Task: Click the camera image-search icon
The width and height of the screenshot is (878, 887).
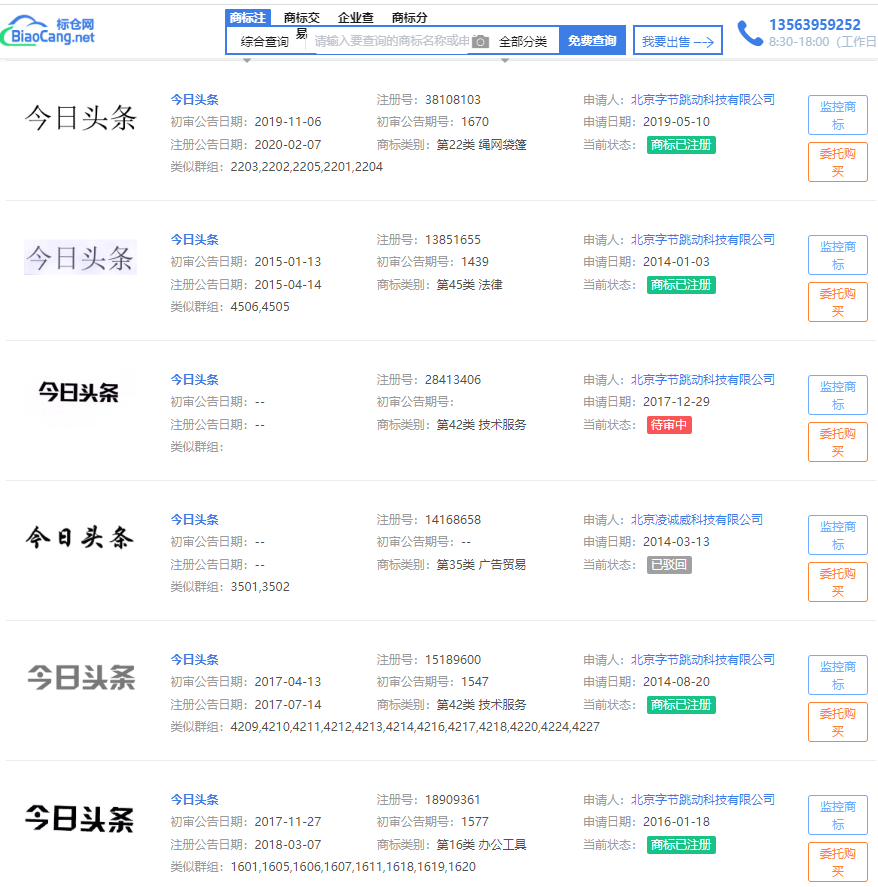Action: (480, 41)
